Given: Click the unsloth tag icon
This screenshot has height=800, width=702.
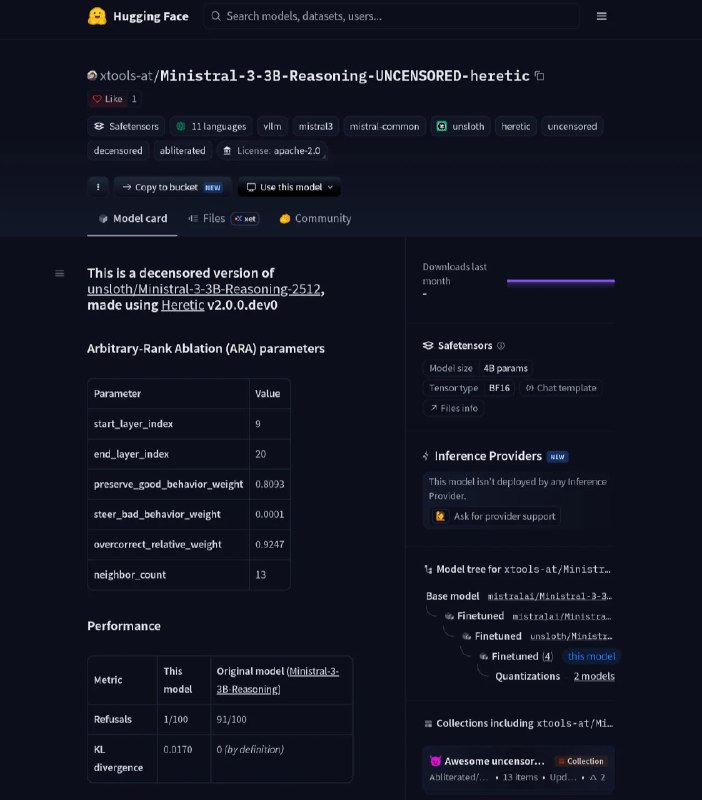Looking at the screenshot, I should pos(441,126).
